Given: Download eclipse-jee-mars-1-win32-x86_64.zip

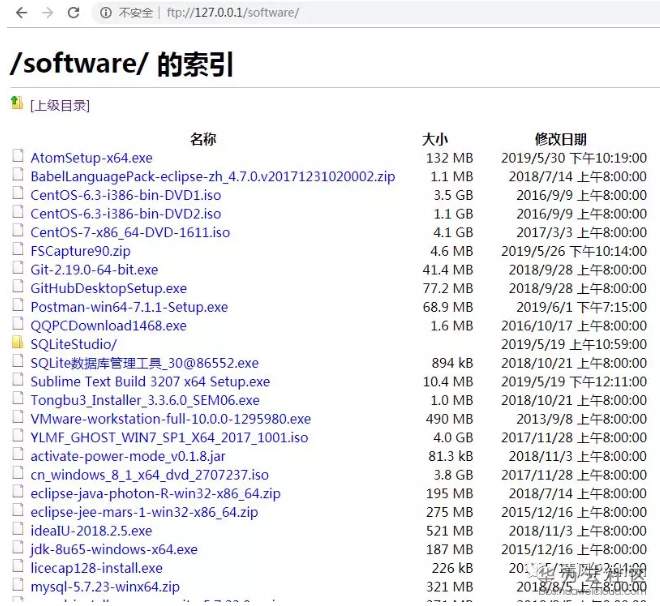Looking at the screenshot, I should tap(144, 512).
